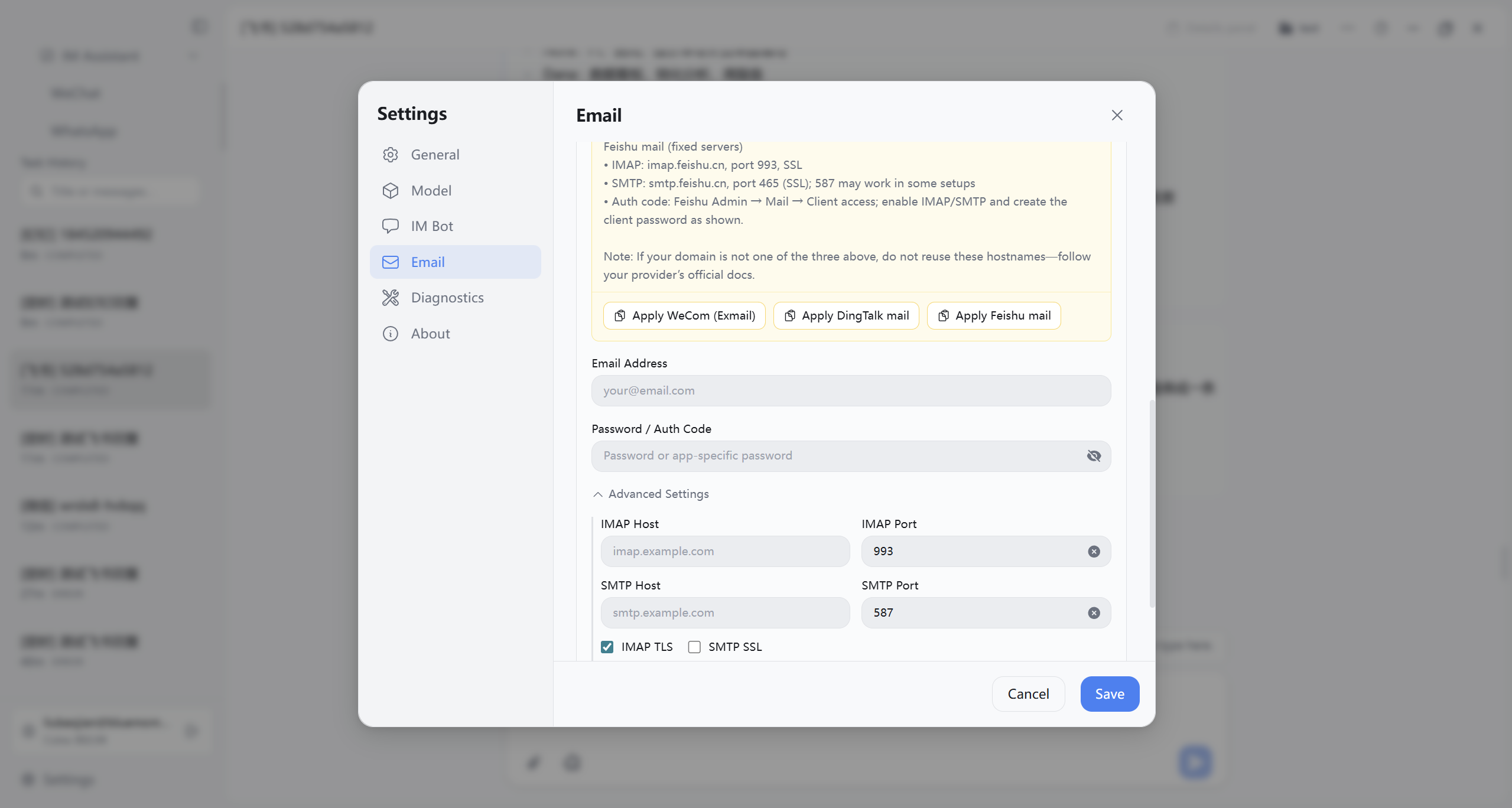
Task: Focus the Password / Auth Code field
Action: point(851,456)
